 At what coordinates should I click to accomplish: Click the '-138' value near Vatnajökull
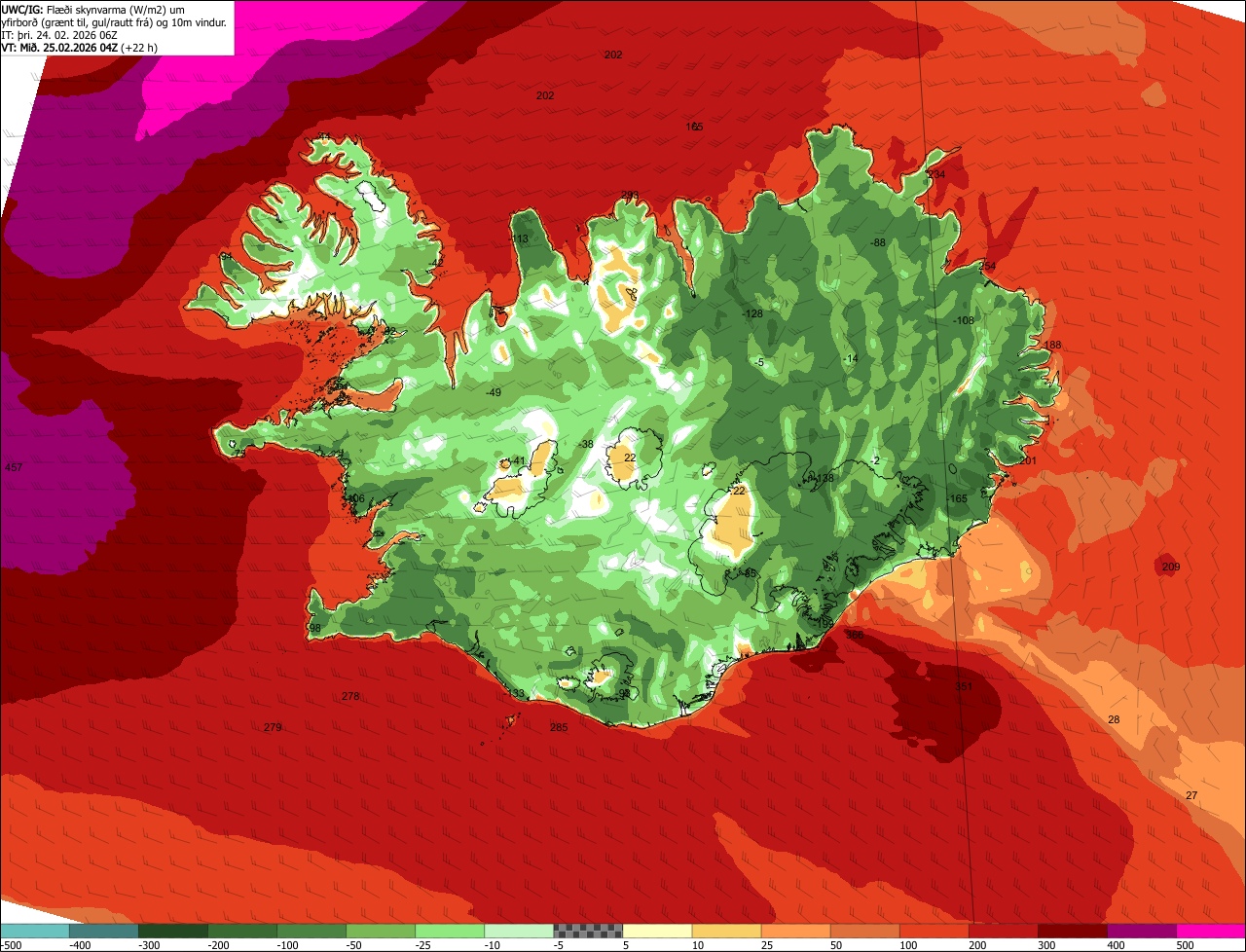[x=823, y=478]
